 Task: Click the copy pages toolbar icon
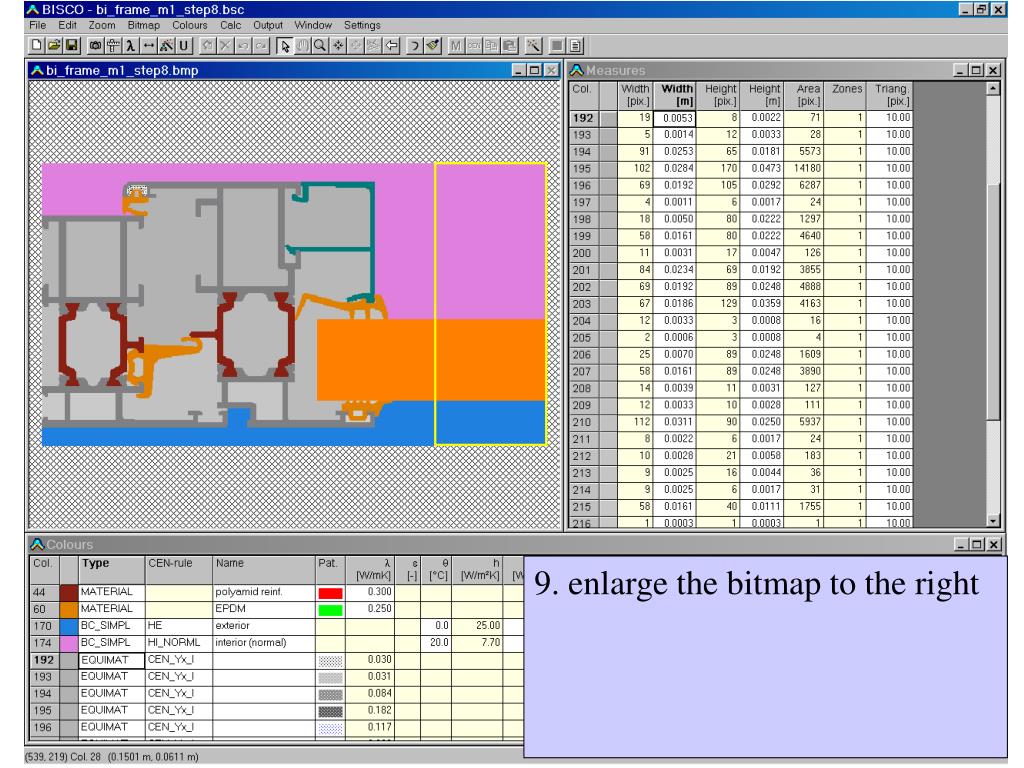pos(491,46)
